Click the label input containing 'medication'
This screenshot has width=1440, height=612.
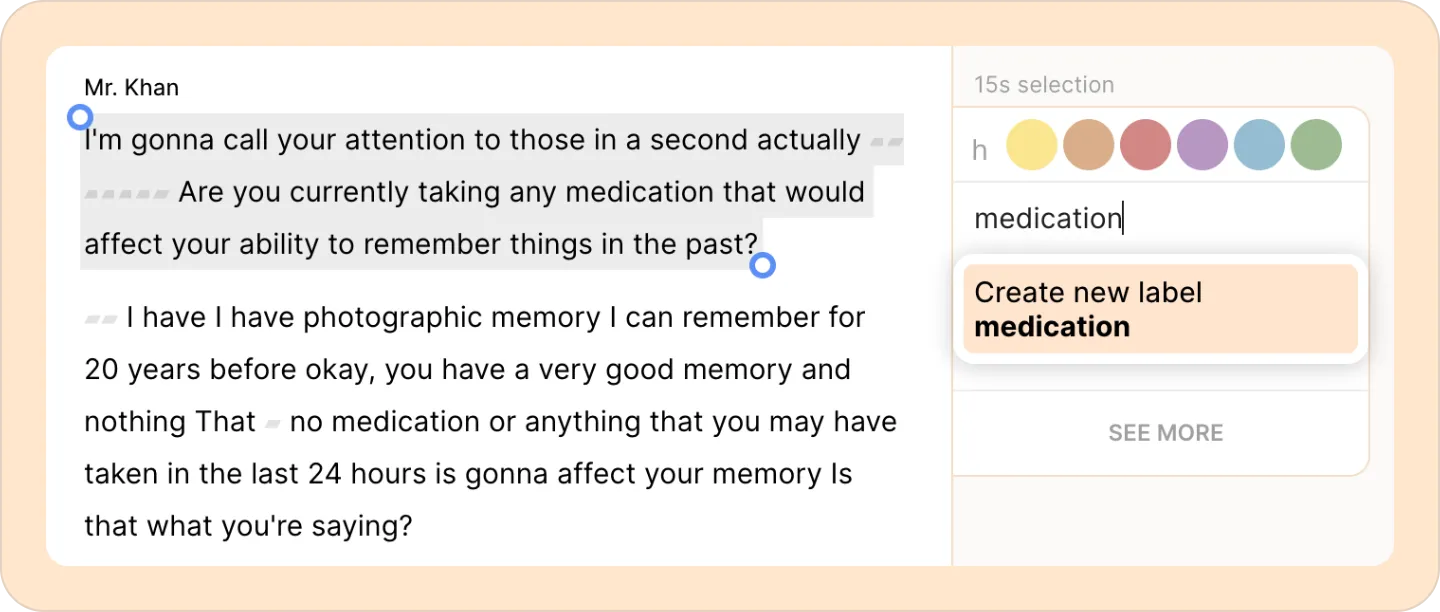pyautogui.click(x=1160, y=218)
